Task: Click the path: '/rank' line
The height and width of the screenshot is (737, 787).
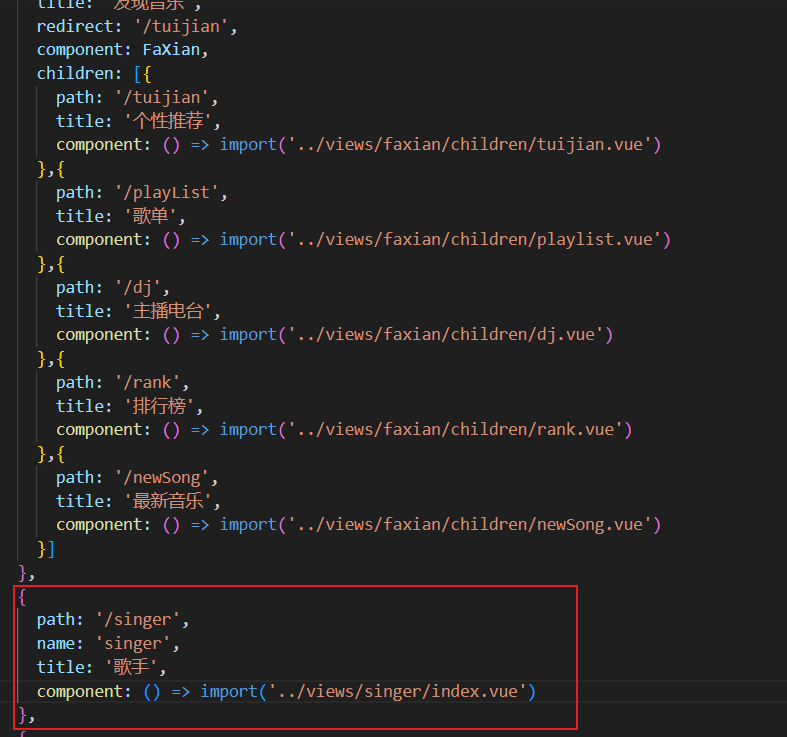Action: [122, 383]
